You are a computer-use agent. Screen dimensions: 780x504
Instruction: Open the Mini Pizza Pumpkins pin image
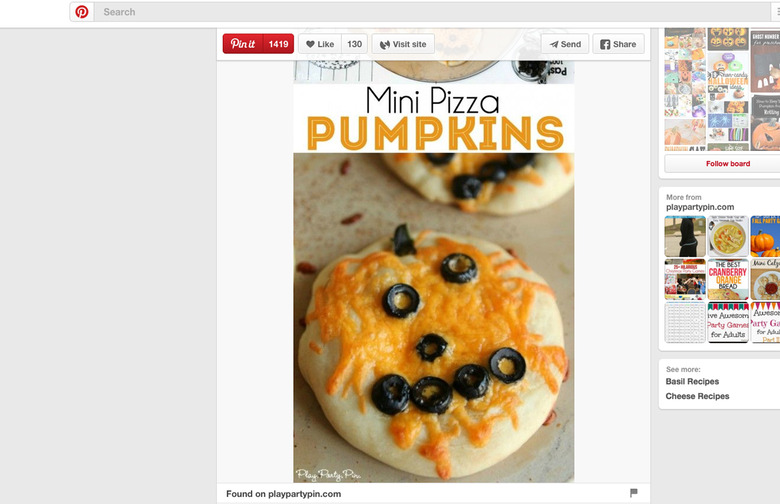click(433, 271)
